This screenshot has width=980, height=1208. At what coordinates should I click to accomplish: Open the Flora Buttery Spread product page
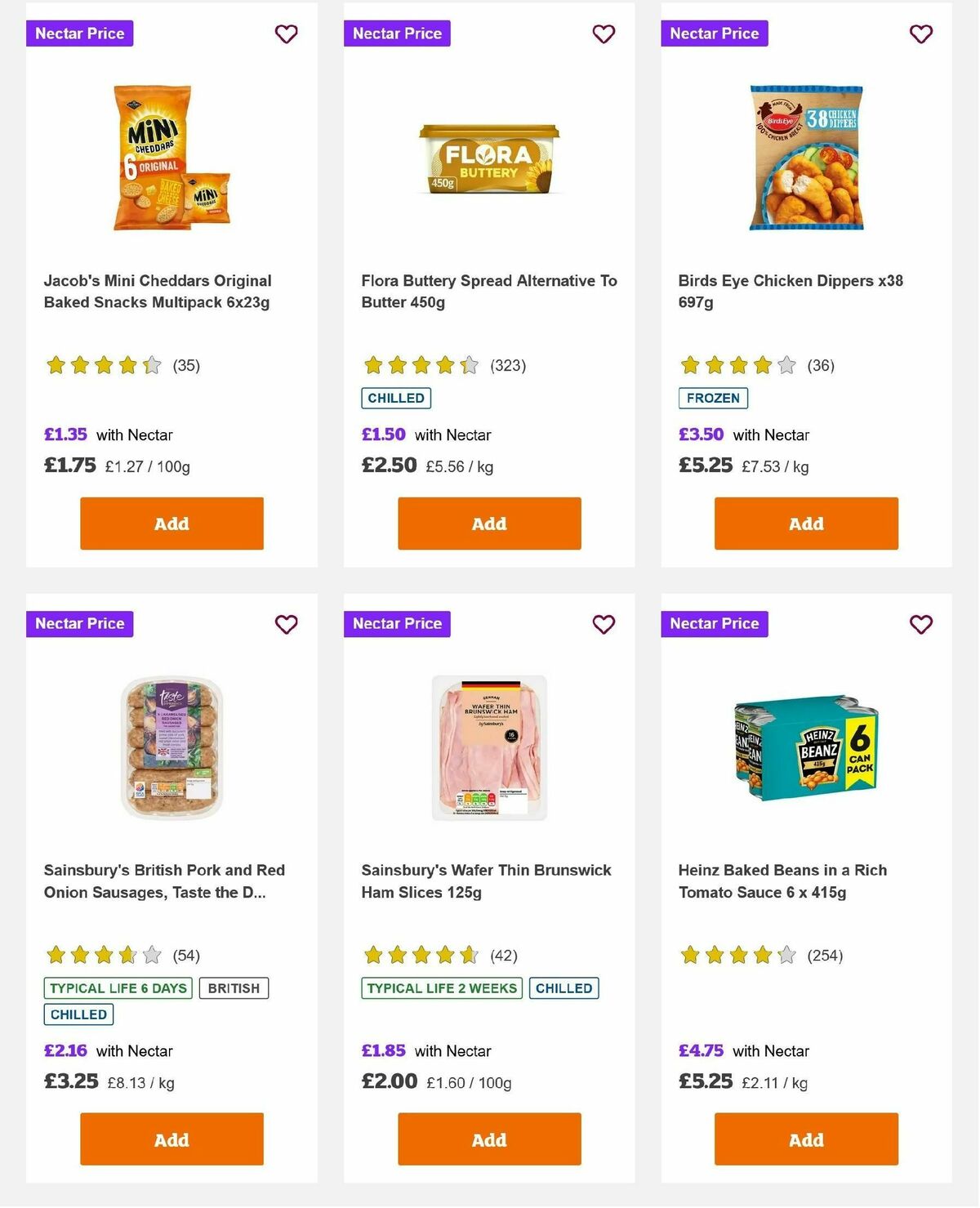tap(489, 290)
